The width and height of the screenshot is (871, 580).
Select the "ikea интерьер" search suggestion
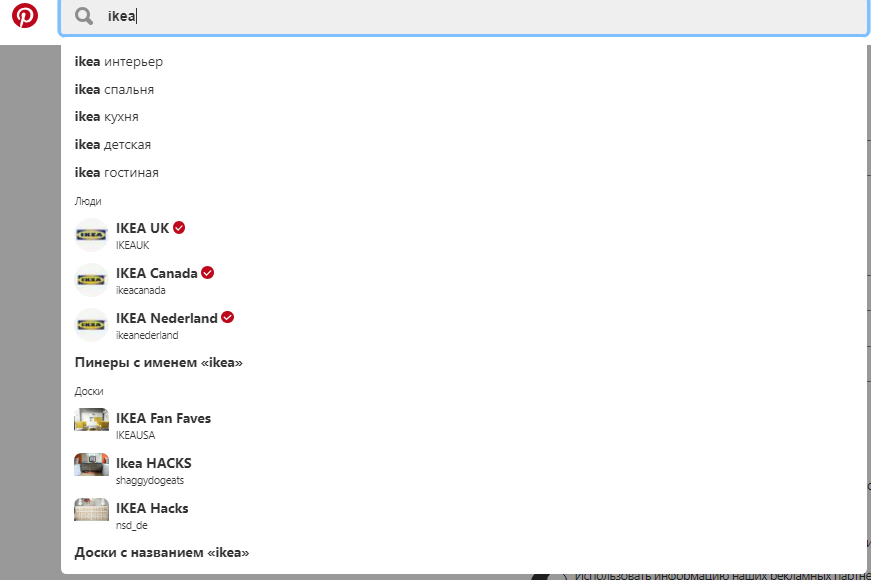(118, 62)
